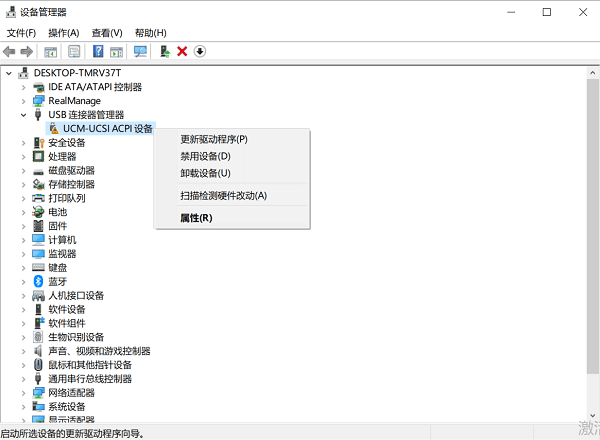Expand the 网络适配器 category arrow
This screenshot has height=440, width=600.
click(x=24, y=393)
